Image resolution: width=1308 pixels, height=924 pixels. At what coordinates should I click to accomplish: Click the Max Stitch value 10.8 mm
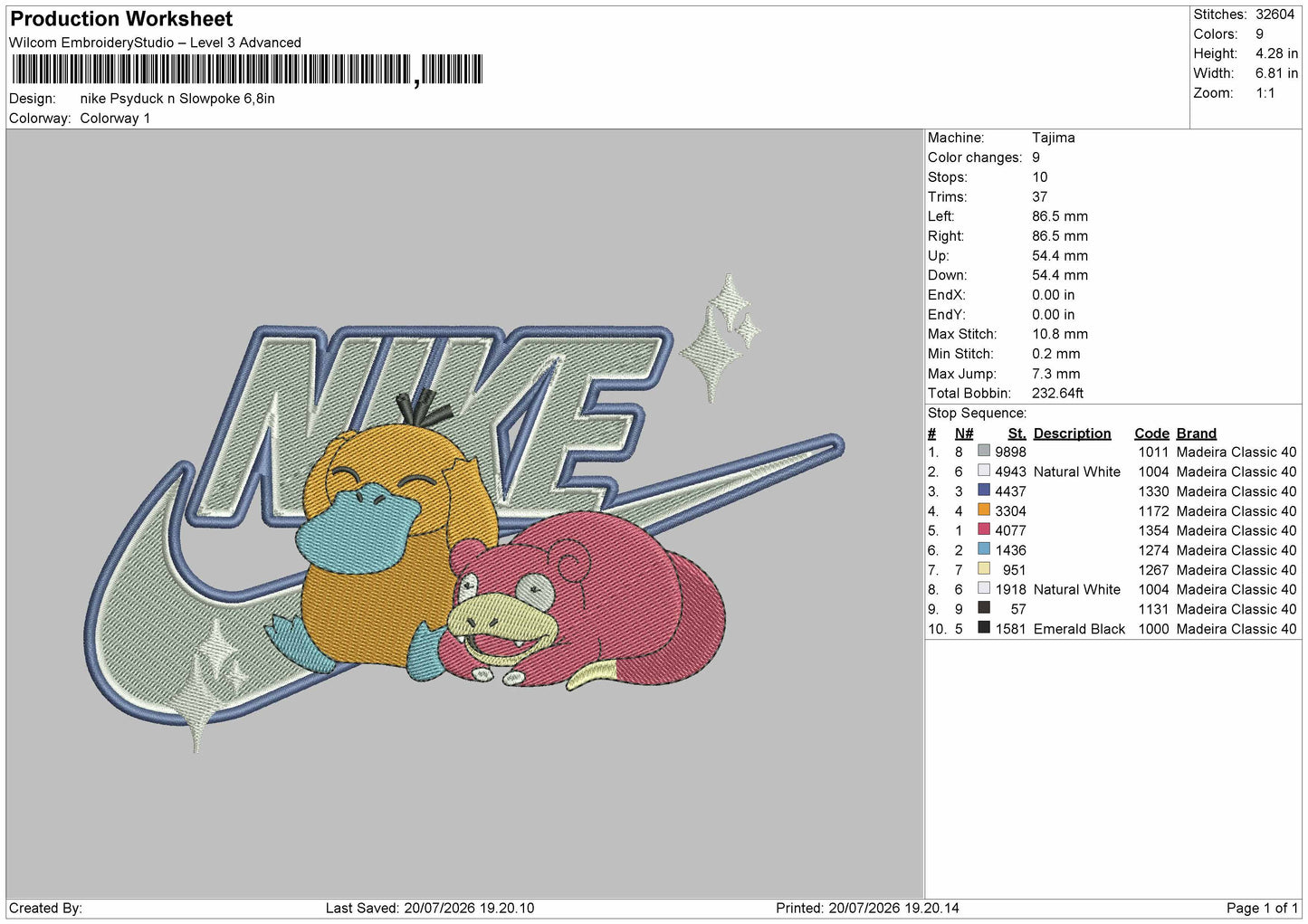(x=1060, y=334)
